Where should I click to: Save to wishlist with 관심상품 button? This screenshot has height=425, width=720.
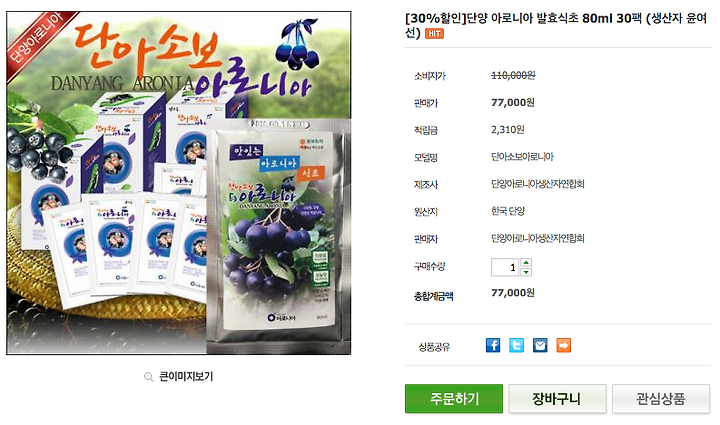pos(661,398)
